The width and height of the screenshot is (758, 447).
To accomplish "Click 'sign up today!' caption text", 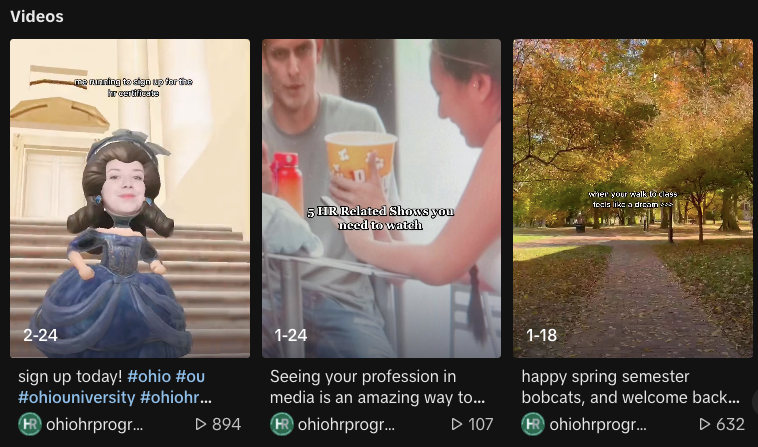I will pos(71,376).
